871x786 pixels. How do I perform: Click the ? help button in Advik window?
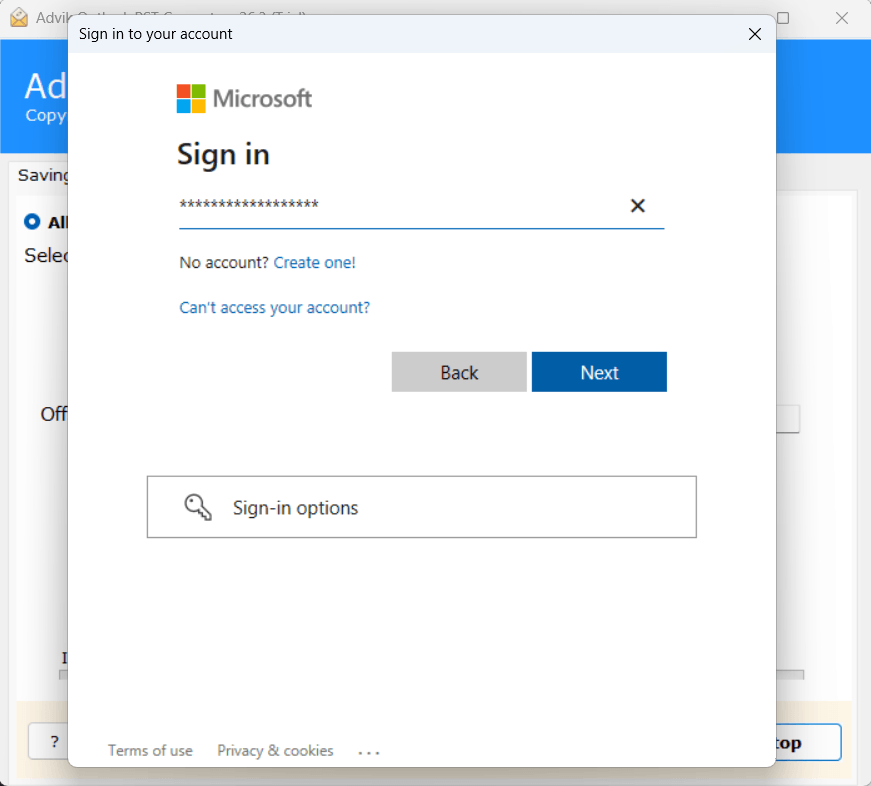[x=48, y=741]
